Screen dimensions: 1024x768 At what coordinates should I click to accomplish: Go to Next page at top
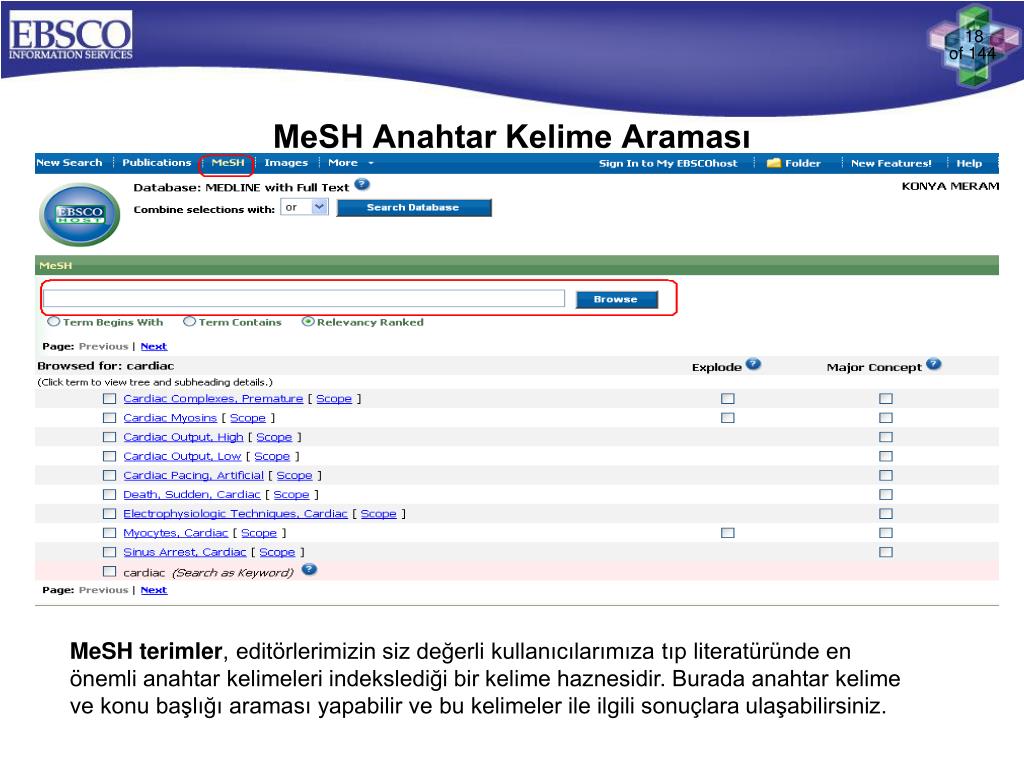tap(153, 346)
